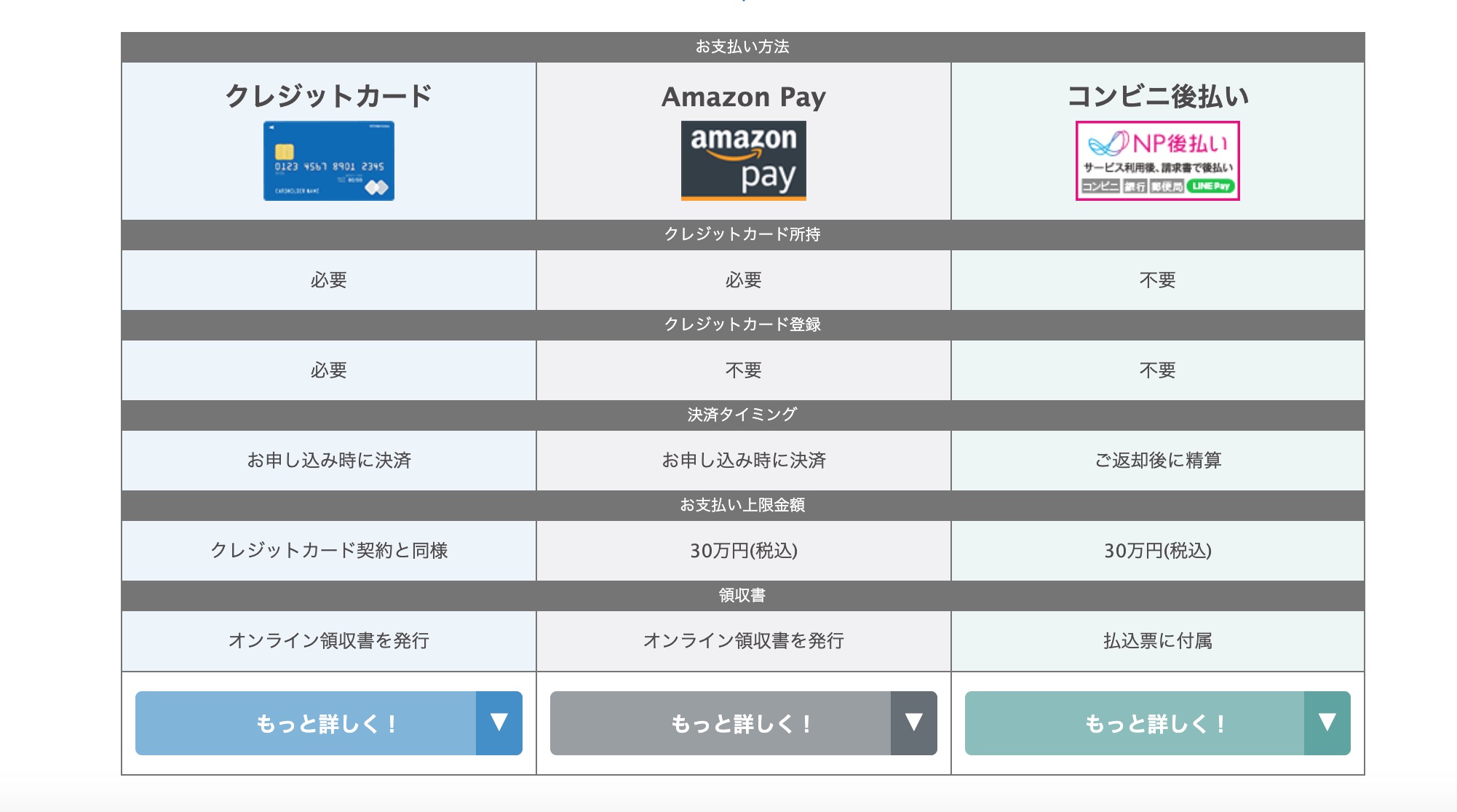Click the 払込票に付属 cell
Viewport: 1457px width, 812px height.
pos(1157,640)
